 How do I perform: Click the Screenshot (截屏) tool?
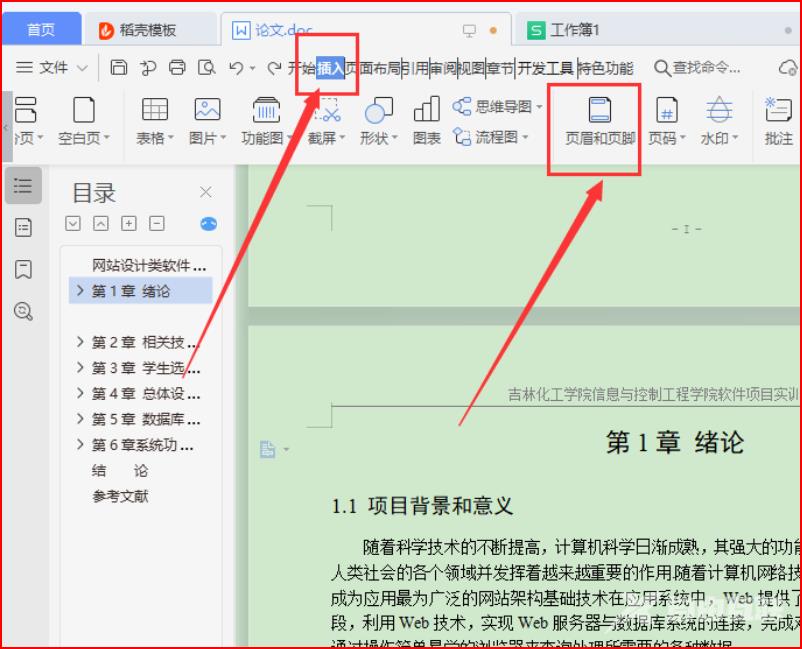tap(326, 121)
